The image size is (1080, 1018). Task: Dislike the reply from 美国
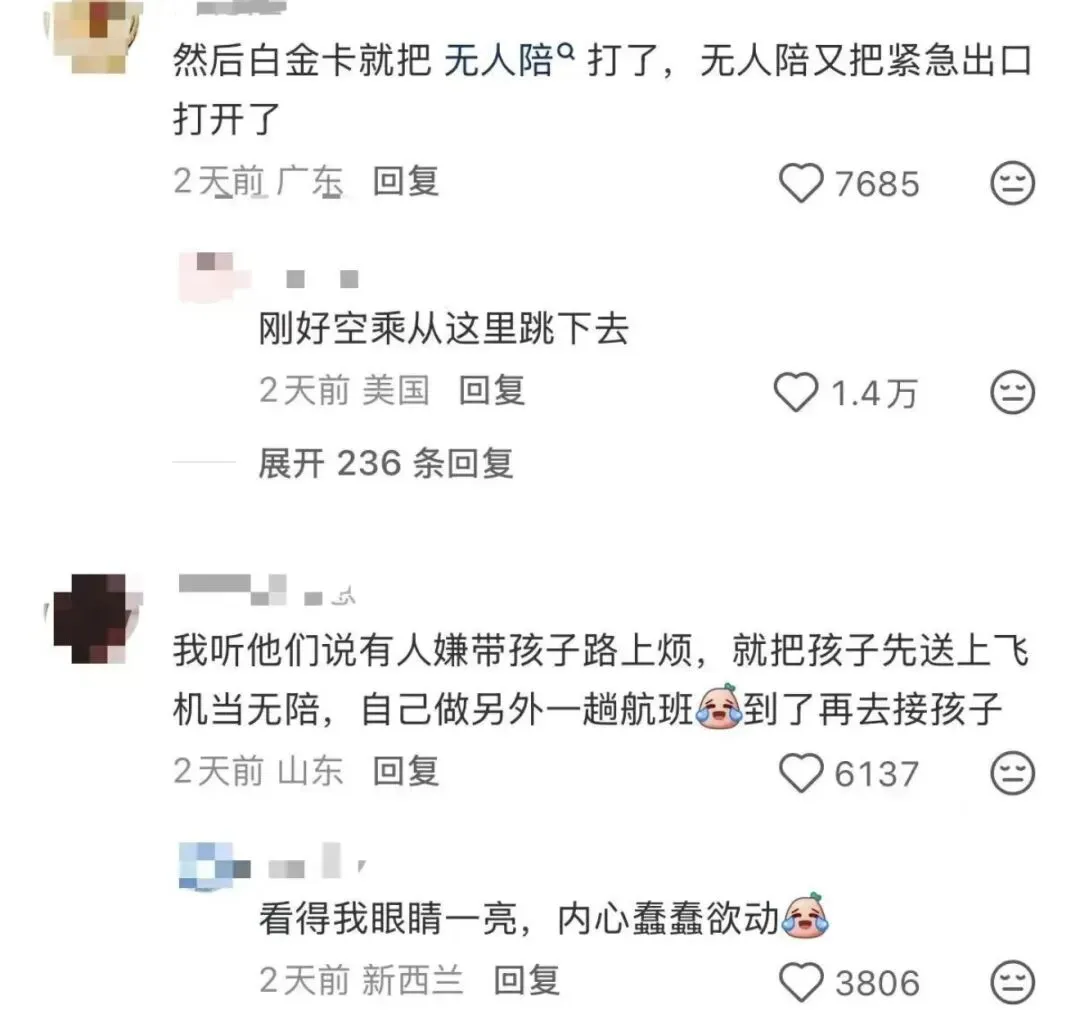coord(1012,392)
